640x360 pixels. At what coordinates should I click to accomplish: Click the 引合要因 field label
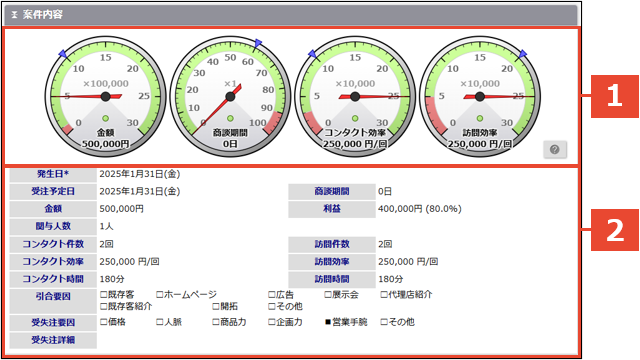[x=53, y=301]
